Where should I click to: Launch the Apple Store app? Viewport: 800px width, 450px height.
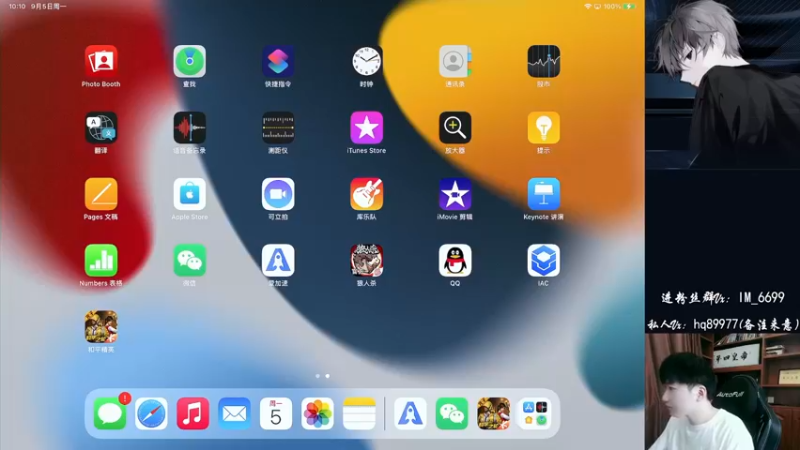coord(189,194)
